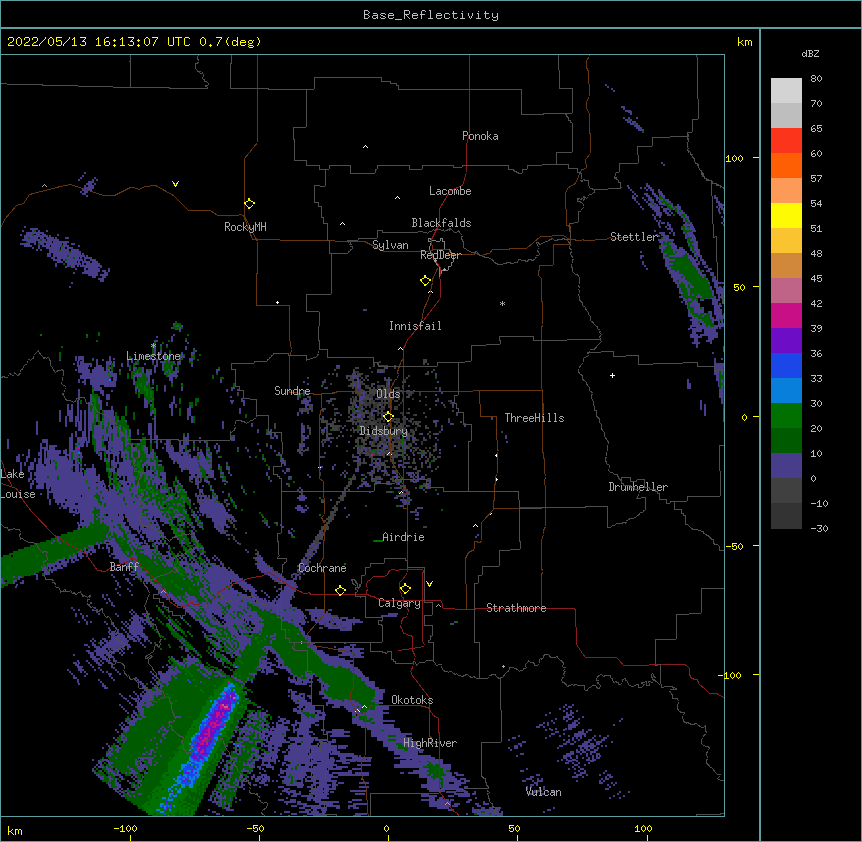Select the Ponoka city label
The width and height of the screenshot is (862, 842).
(480, 136)
